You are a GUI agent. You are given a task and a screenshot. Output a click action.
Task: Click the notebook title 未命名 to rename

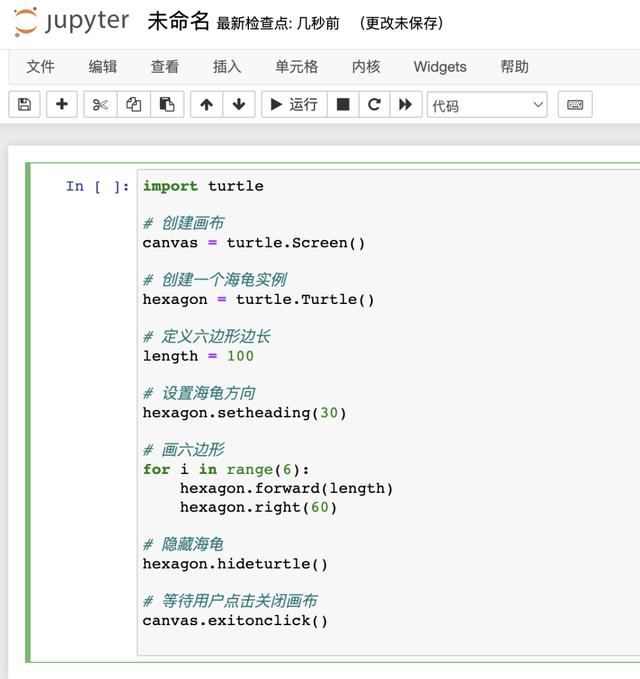(x=178, y=21)
